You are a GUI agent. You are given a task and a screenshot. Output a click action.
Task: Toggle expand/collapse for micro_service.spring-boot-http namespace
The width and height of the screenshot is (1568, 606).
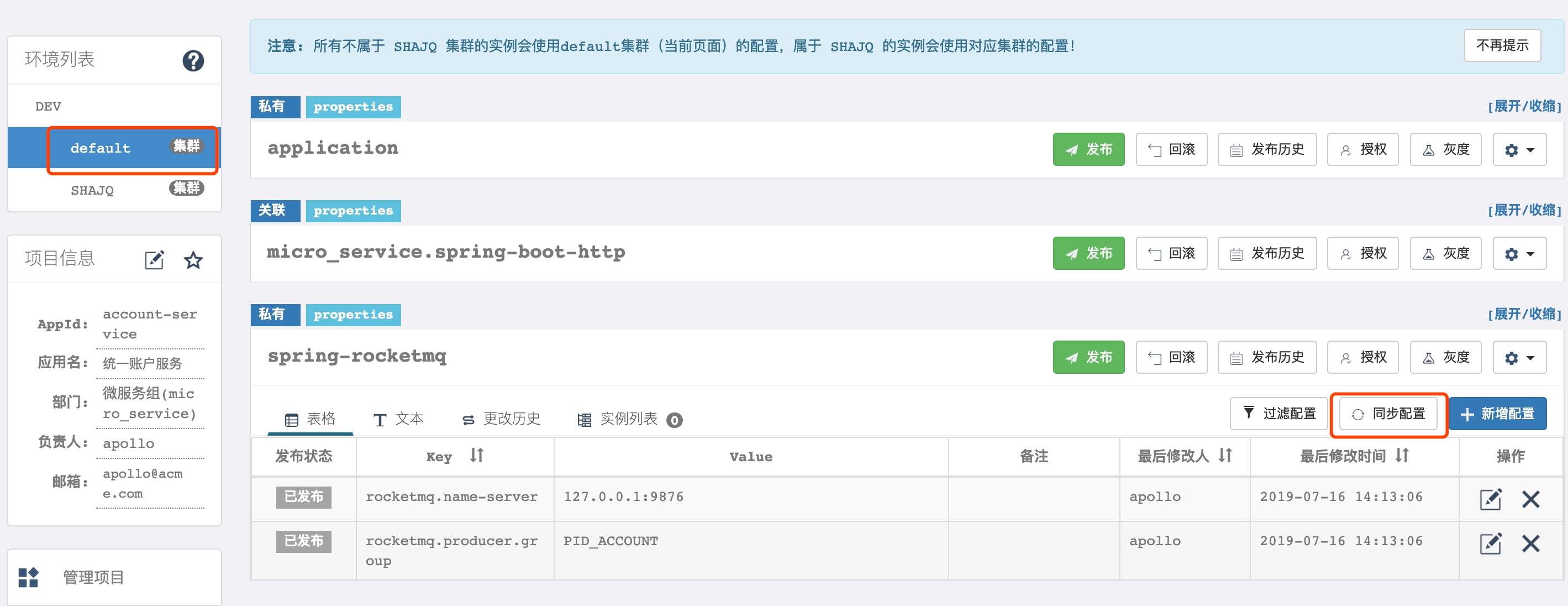tap(1524, 211)
